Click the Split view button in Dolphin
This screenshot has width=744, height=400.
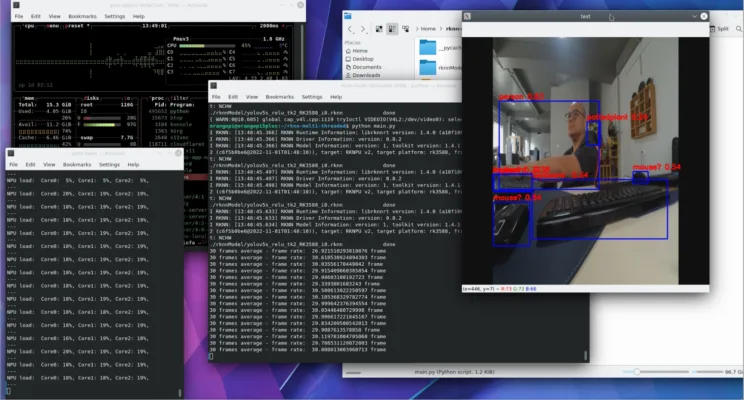tap(720, 29)
